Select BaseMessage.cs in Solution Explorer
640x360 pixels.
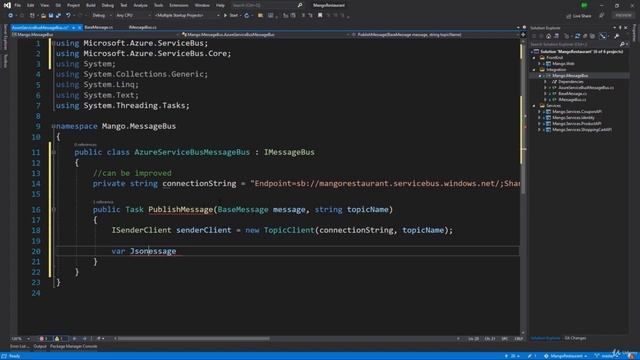pos(572,93)
